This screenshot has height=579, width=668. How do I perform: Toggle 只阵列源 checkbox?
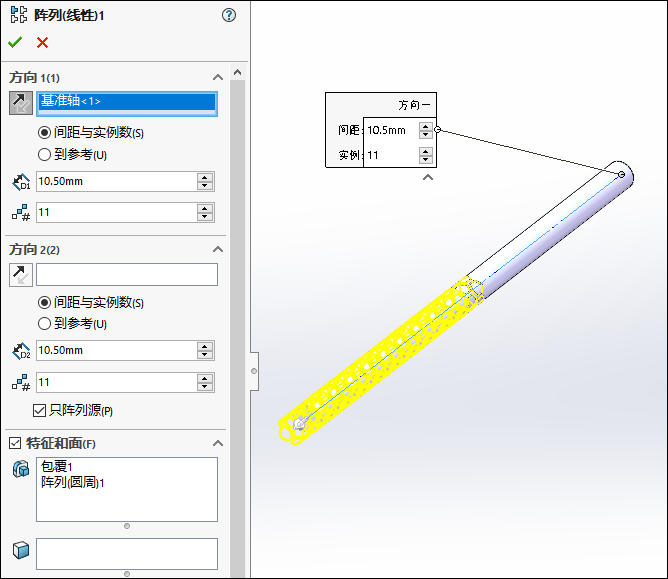pos(39,411)
